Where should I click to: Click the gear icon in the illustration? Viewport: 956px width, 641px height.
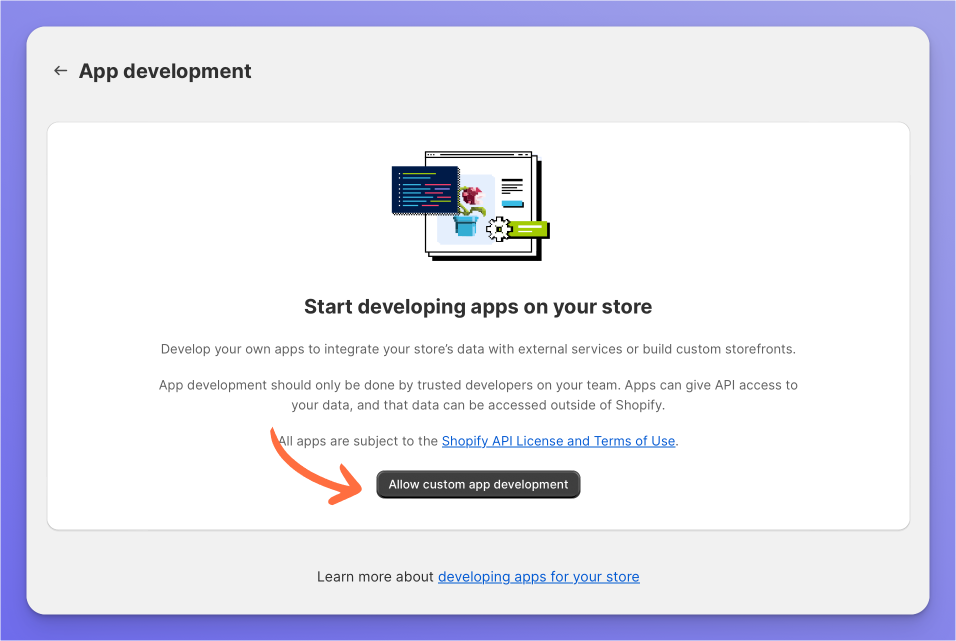(x=496, y=229)
